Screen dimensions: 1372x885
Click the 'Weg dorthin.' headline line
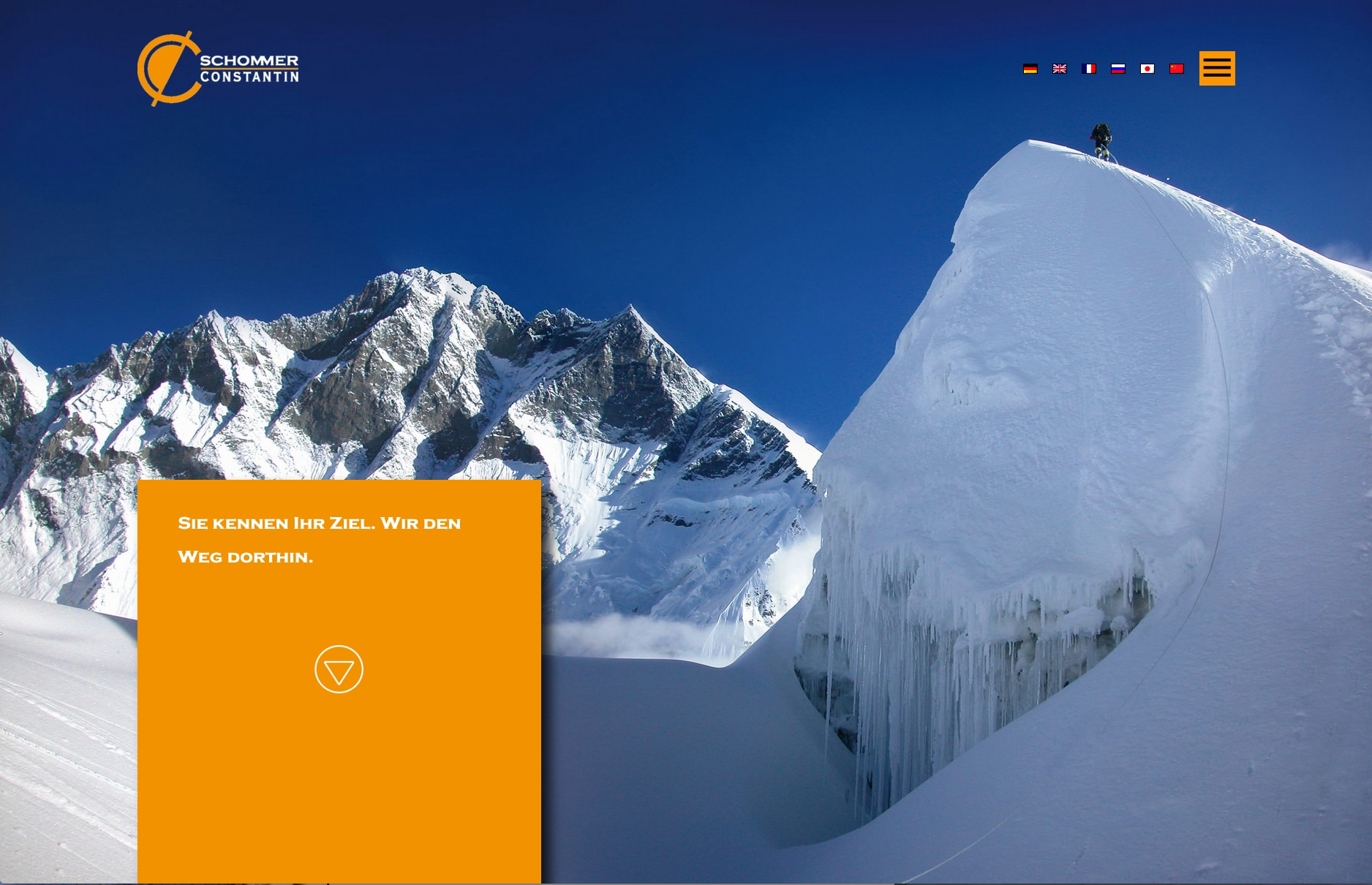click(245, 557)
